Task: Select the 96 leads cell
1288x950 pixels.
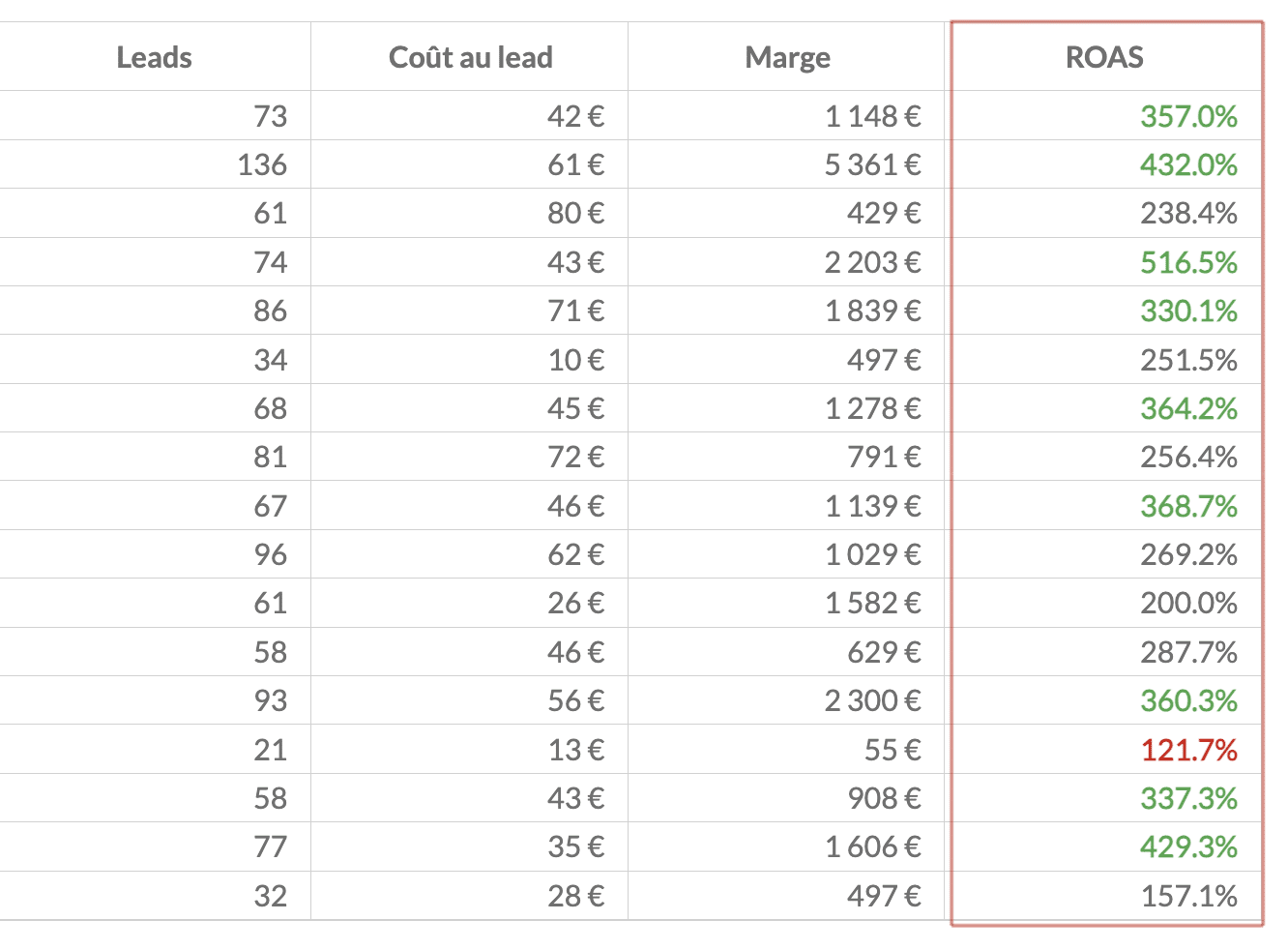Action: click(271, 554)
